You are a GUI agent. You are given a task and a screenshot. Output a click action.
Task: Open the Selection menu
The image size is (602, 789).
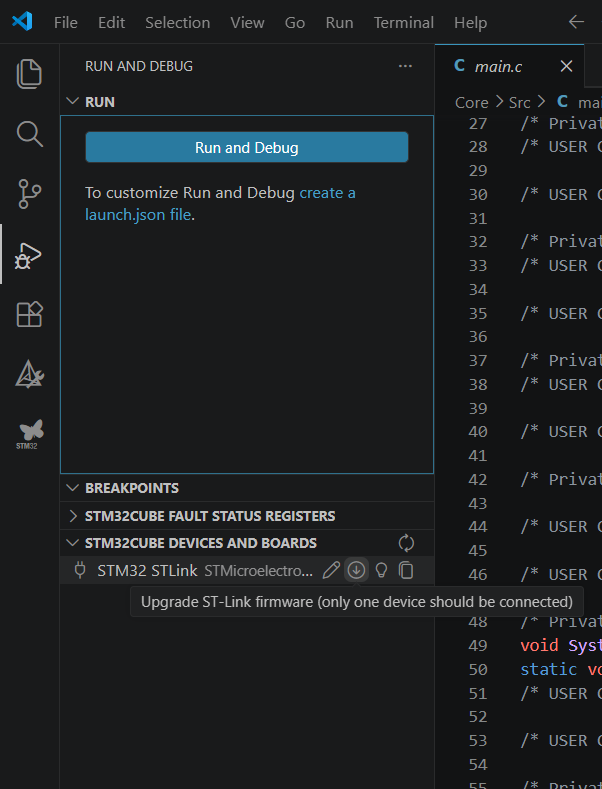click(x=178, y=23)
